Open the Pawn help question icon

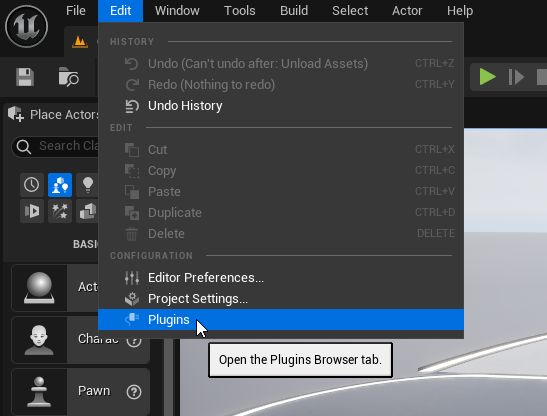(134, 392)
